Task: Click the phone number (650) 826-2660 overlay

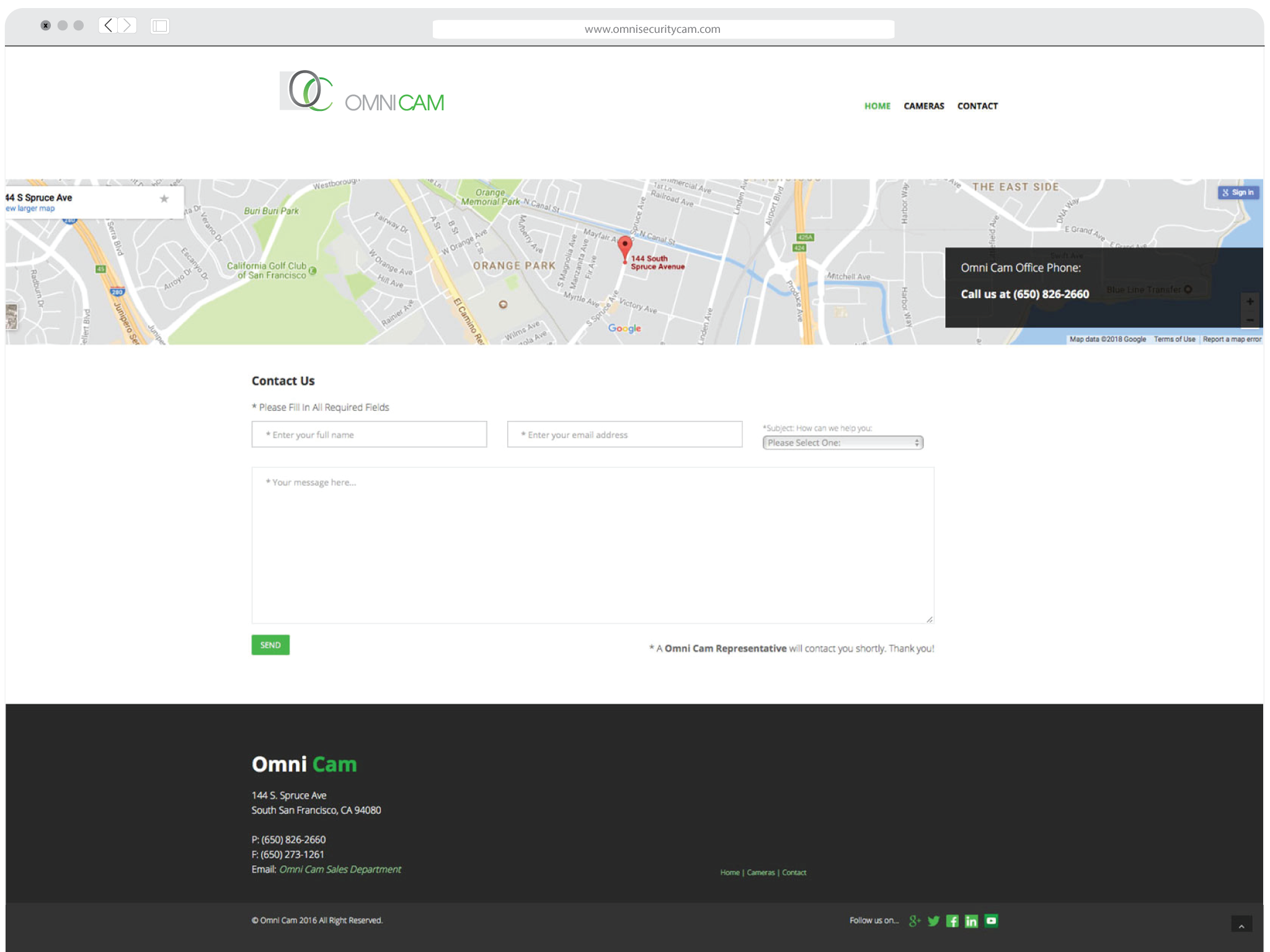Action: point(1025,294)
